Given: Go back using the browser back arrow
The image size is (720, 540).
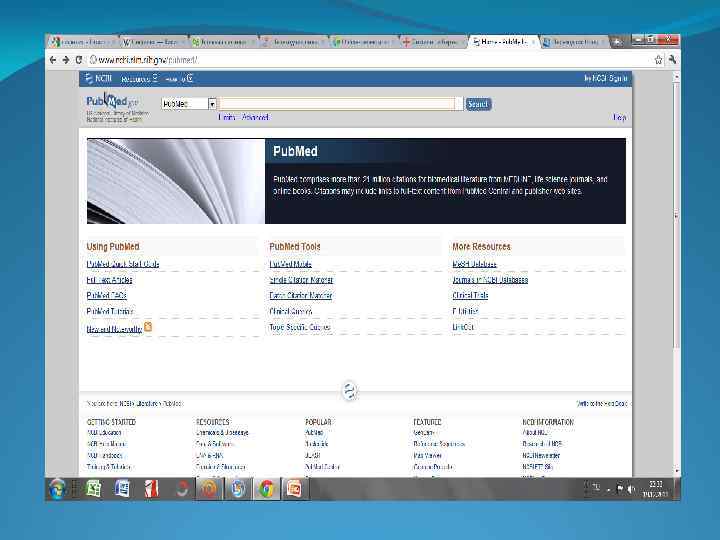Looking at the screenshot, I should point(53,60).
